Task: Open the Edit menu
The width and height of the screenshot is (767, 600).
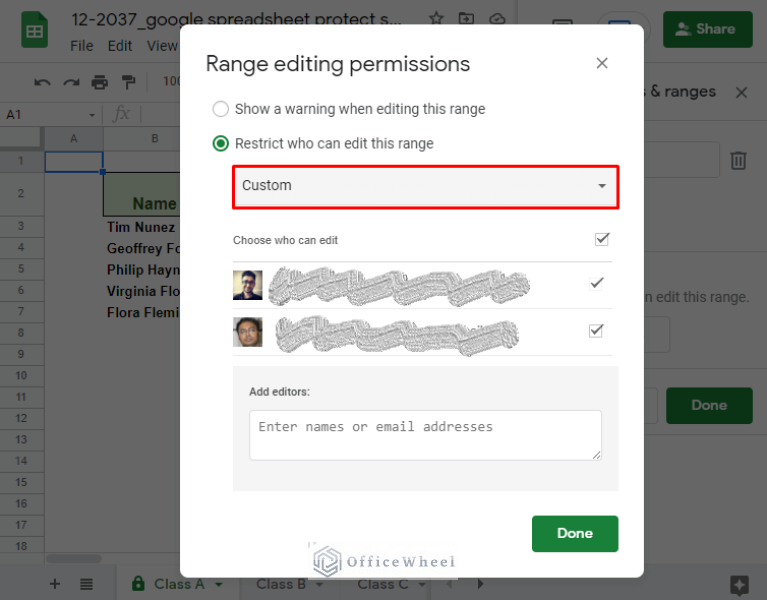Action: click(x=120, y=46)
